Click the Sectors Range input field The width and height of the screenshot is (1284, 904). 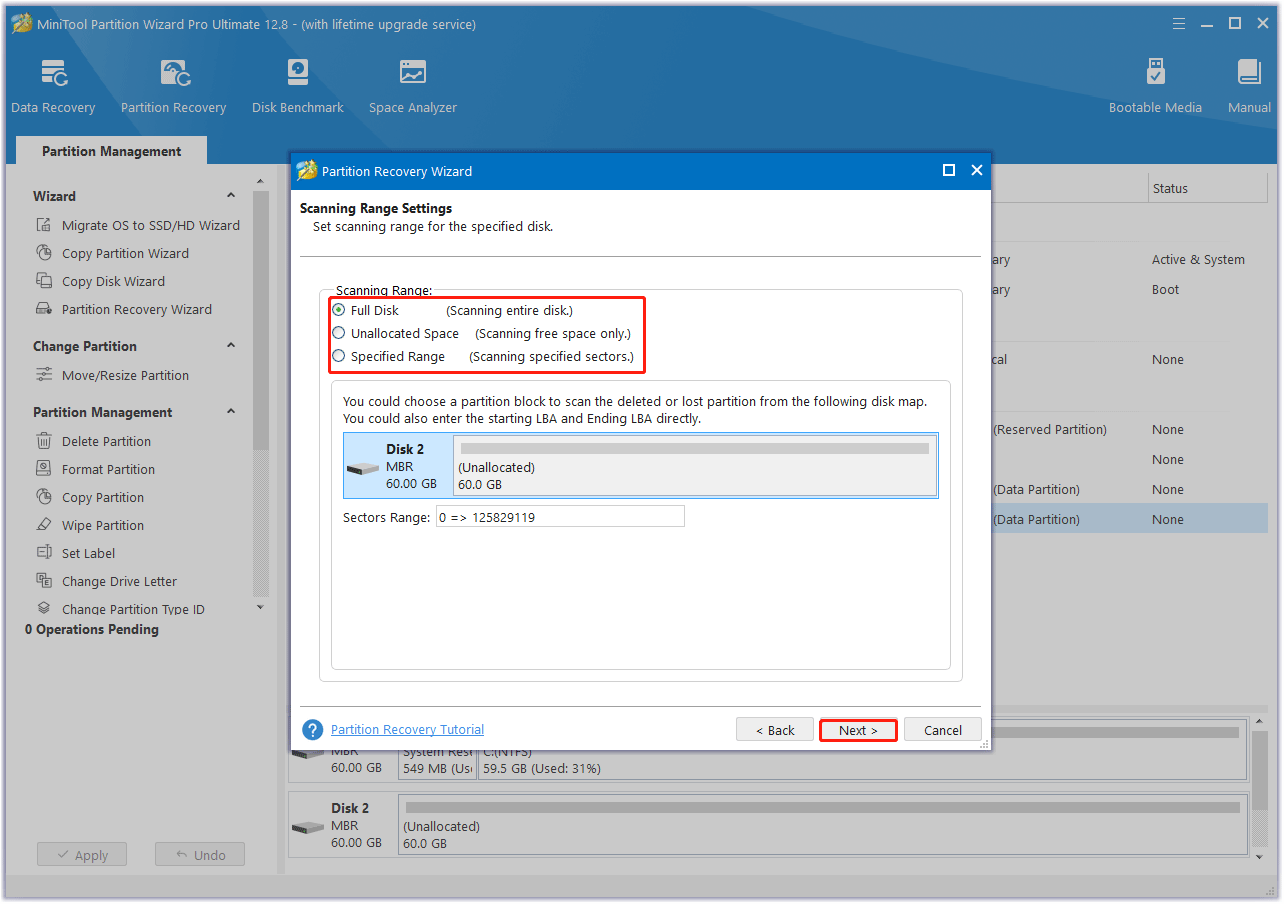560,516
